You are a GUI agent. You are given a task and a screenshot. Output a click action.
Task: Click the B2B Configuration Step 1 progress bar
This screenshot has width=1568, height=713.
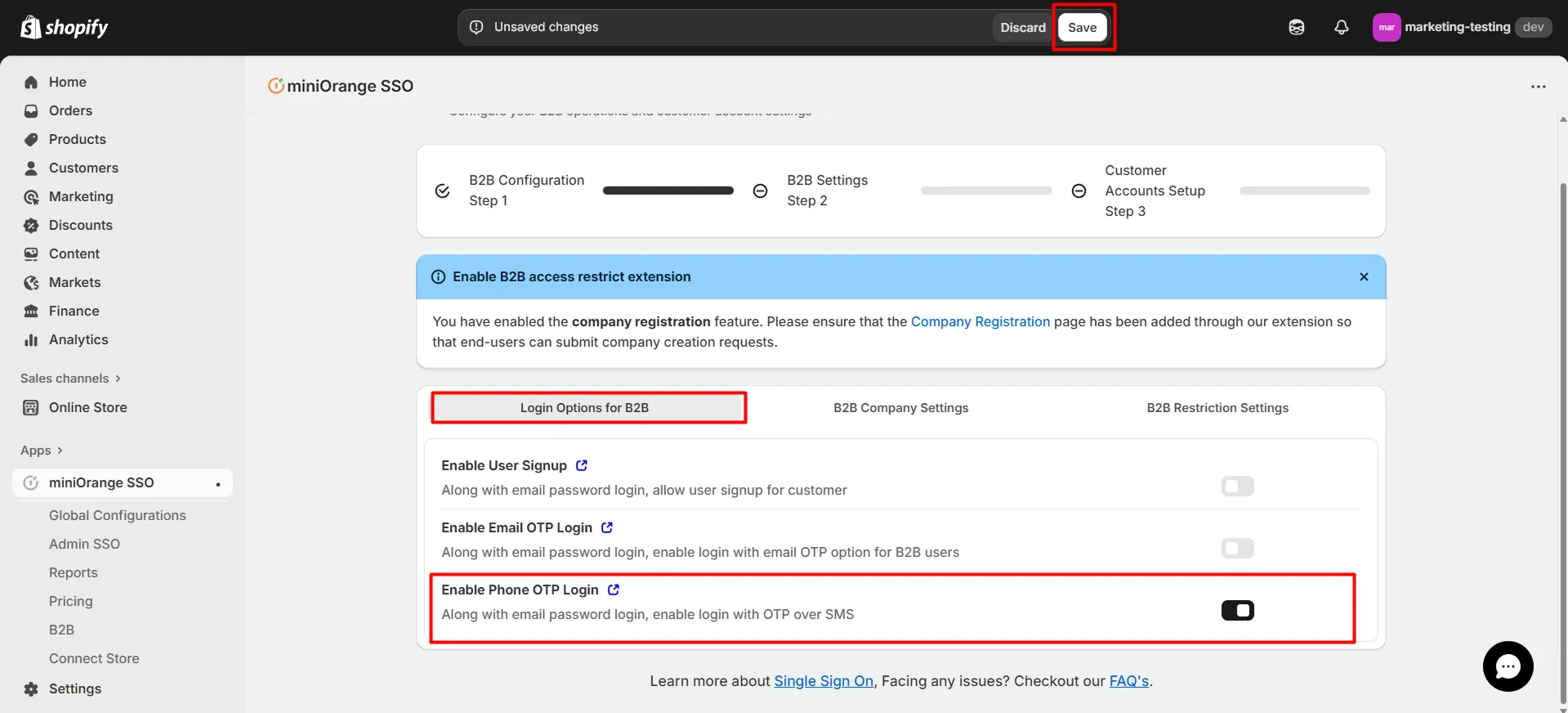[668, 191]
